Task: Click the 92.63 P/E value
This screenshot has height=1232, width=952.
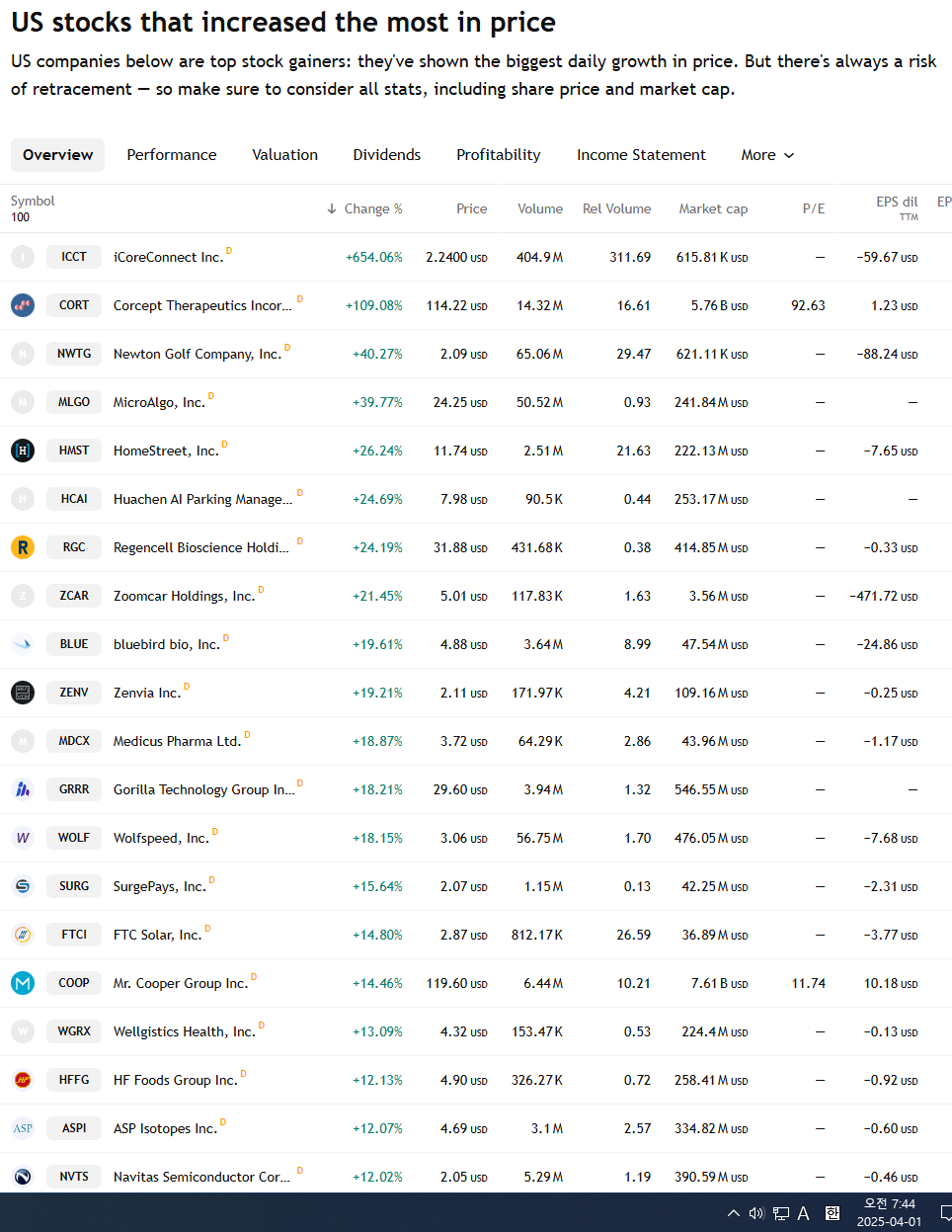Action: click(808, 305)
